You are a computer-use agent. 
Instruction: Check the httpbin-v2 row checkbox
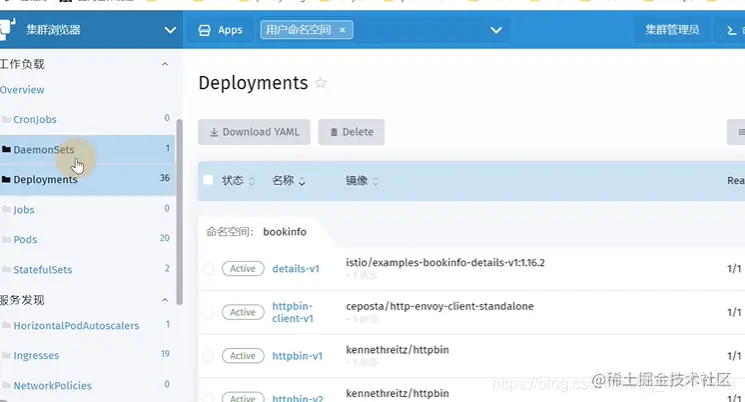click(208, 398)
